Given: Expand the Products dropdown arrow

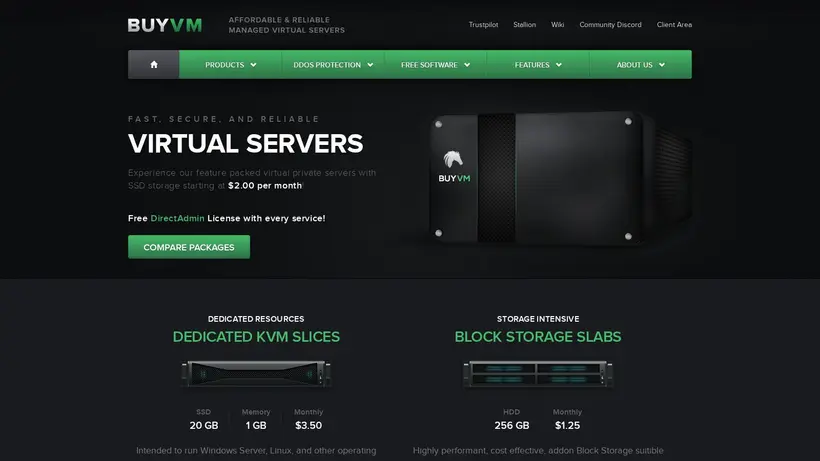Looking at the screenshot, I should 254,65.
